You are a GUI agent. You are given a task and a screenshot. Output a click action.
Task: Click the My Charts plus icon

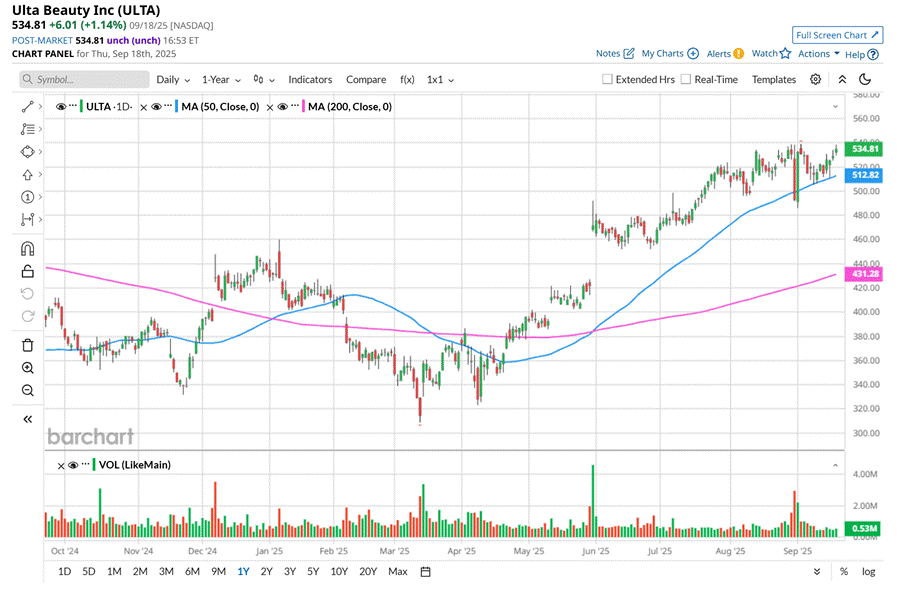pyautogui.click(x=693, y=54)
